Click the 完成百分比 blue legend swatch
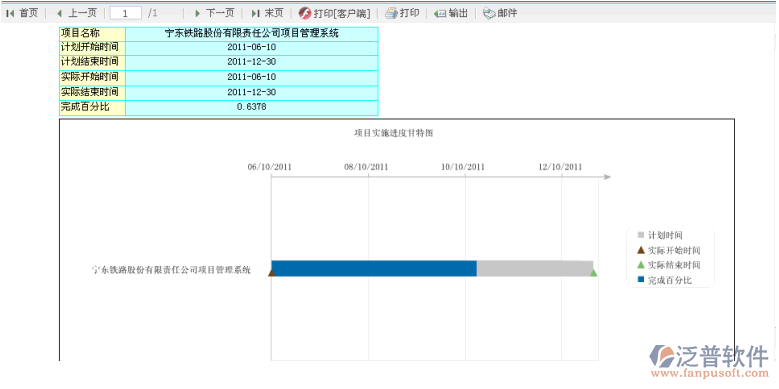 point(641,280)
